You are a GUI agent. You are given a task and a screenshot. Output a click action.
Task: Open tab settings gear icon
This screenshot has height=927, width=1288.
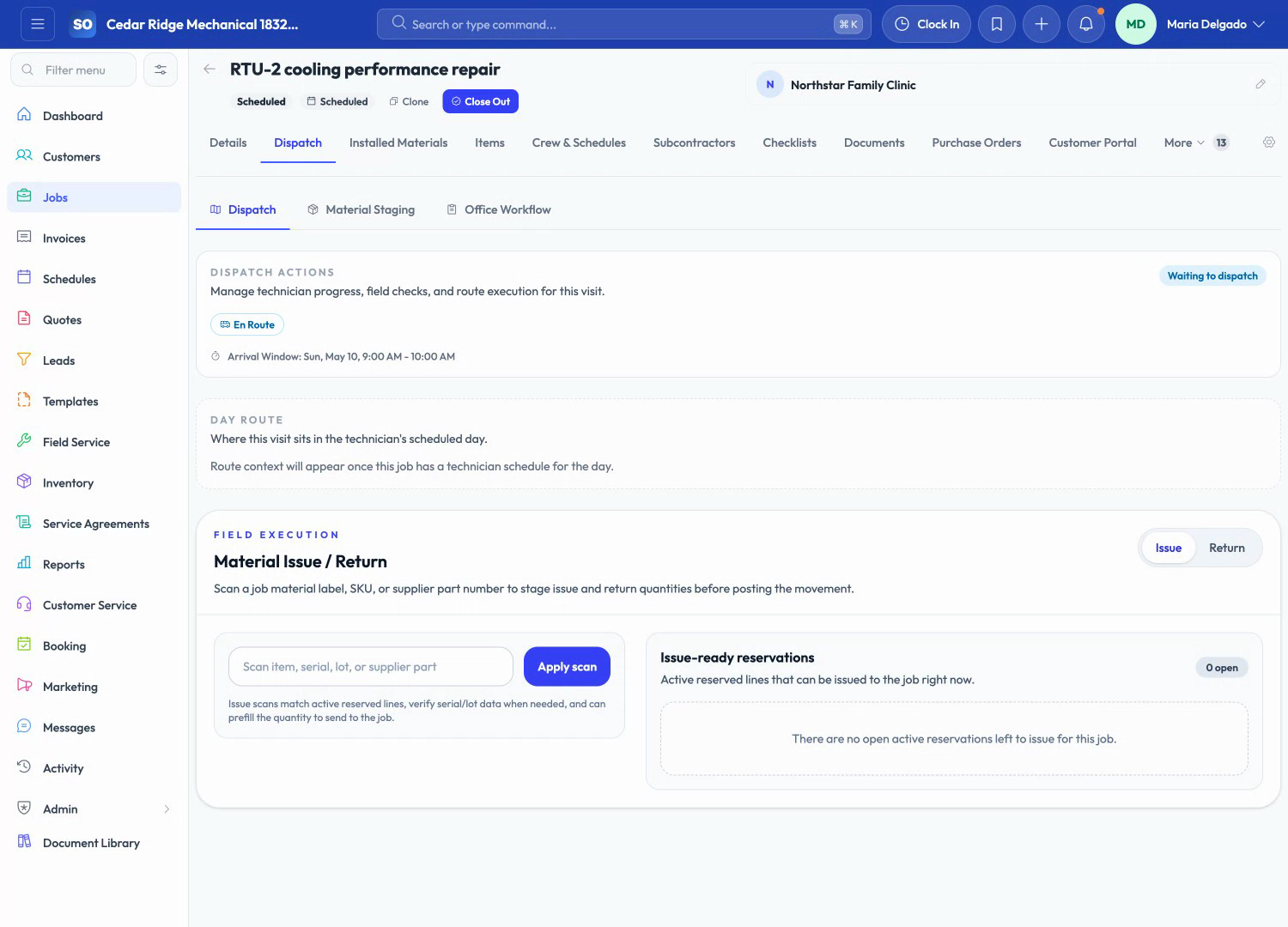click(x=1269, y=142)
